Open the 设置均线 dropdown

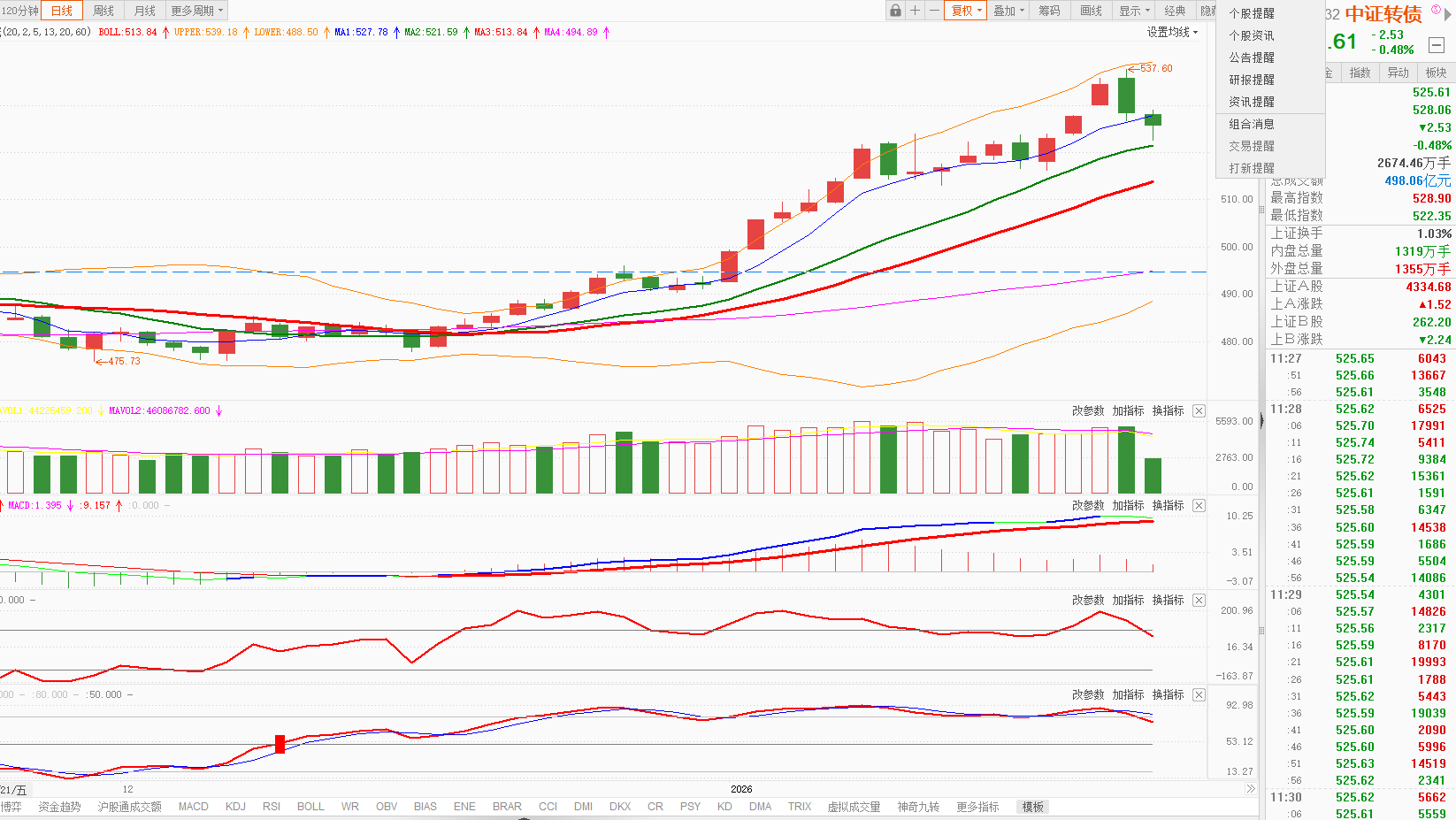(1172, 32)
